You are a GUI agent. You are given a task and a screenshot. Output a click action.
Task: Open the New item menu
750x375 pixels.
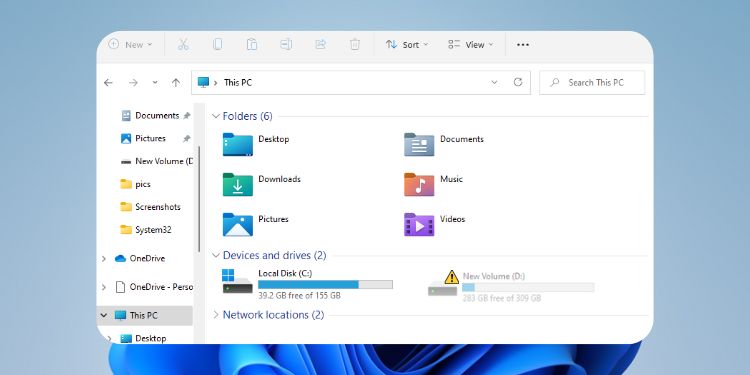(x=130, y=44)
